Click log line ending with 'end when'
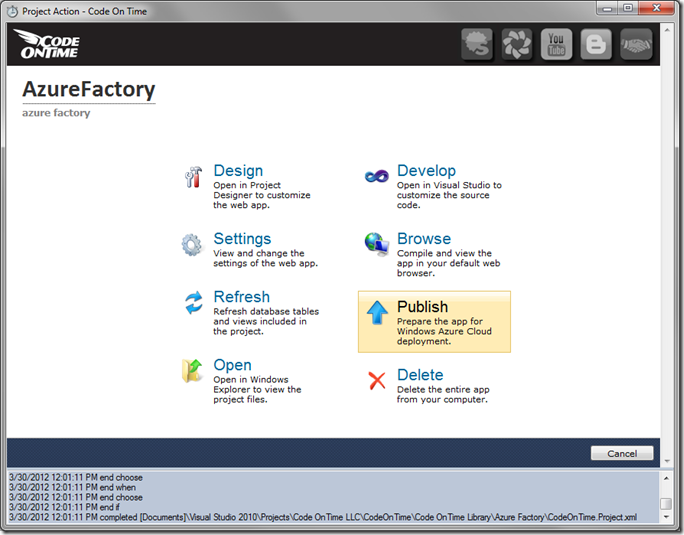 pos(72,487)
